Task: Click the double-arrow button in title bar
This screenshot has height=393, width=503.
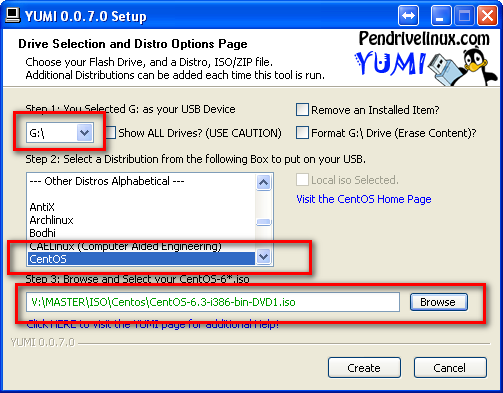Action: (x=408, y=15)
